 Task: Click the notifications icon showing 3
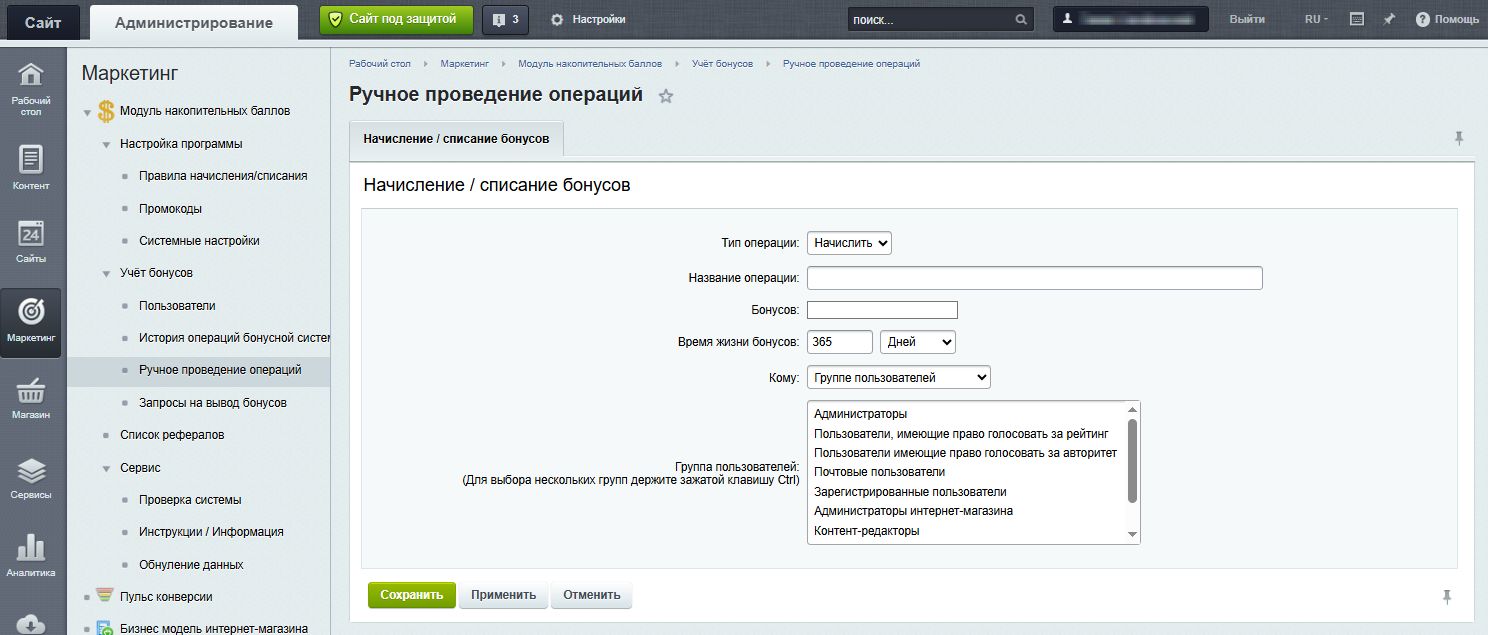pos(506,19)
